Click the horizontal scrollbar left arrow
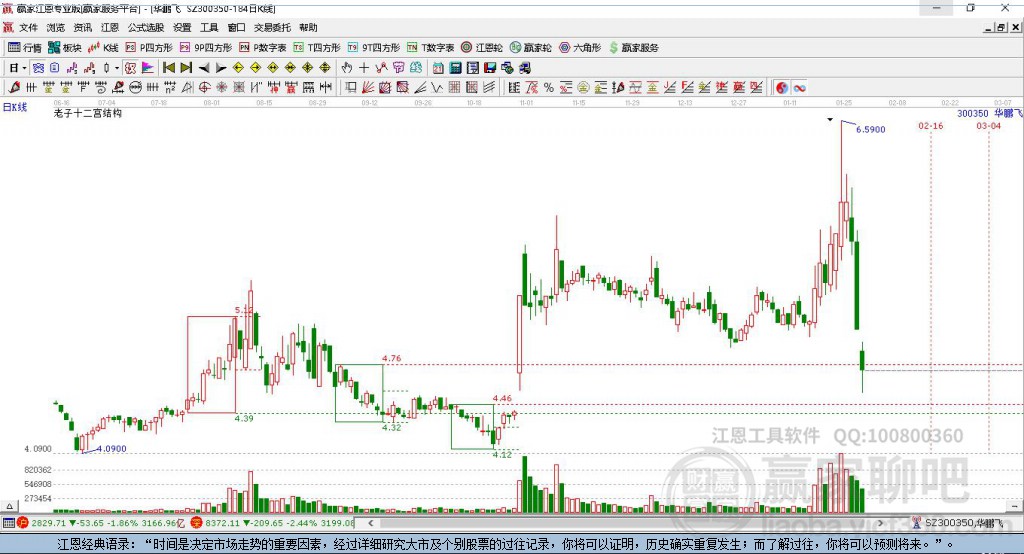This screenshot has height=554, width=1024. 370,523
